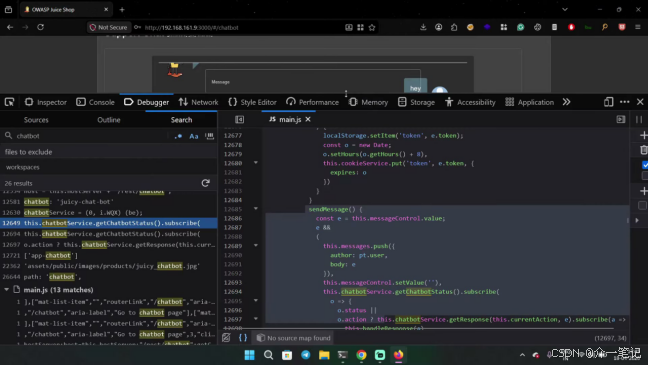This screenshot has height=365, width=648.
Task: Toggle blackbox ignore source icon
Action: point(226,338)
